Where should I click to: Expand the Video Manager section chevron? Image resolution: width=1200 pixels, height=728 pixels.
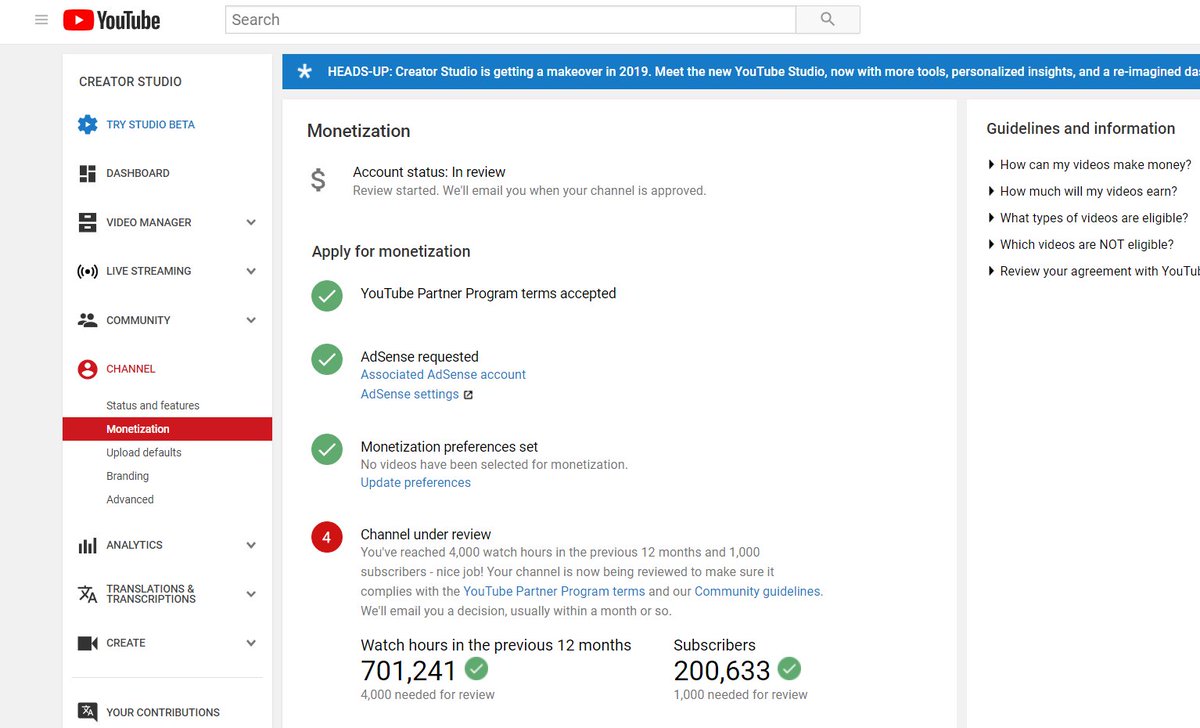coord(251,222)
